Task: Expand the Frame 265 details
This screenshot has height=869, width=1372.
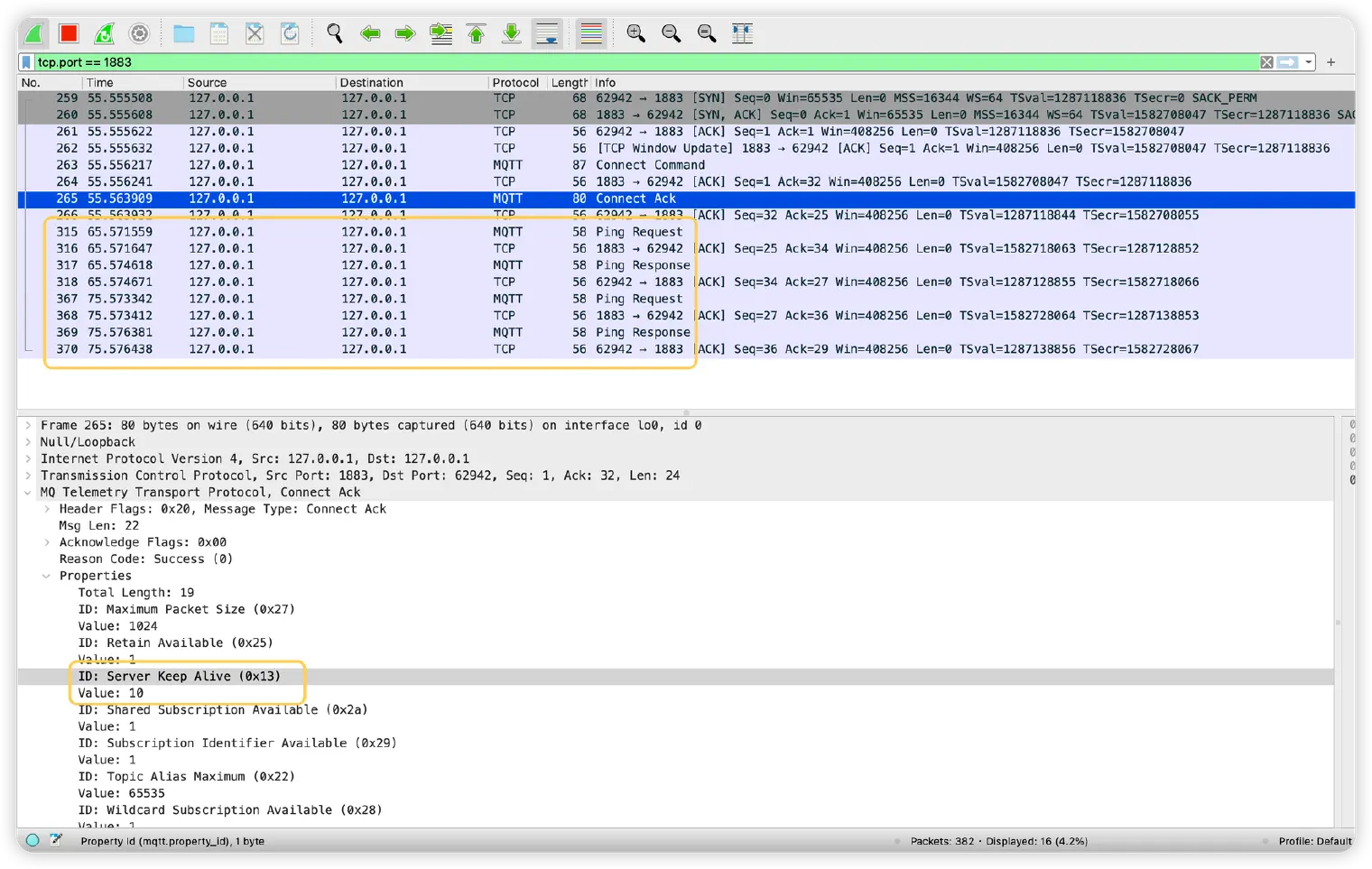Action: tap(28, 425)
